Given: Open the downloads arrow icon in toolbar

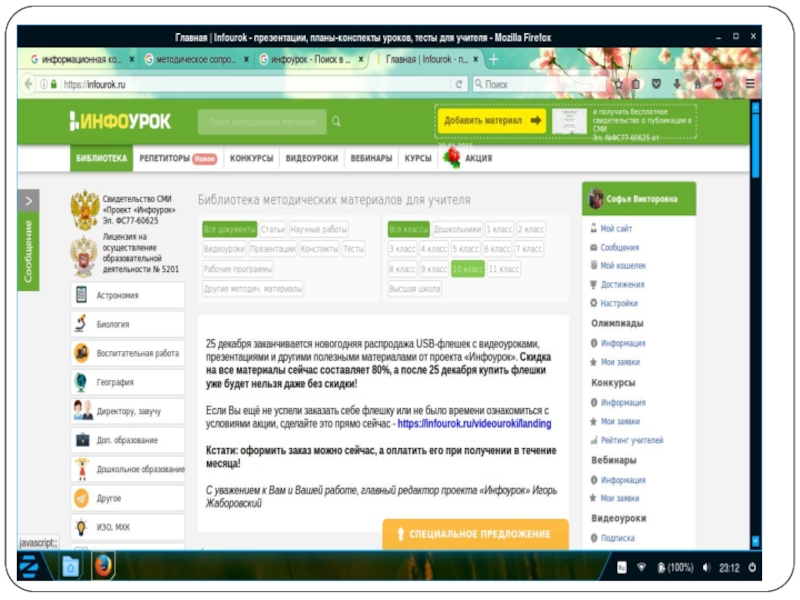Looking at the screenshot, I should pyautogui.click(x=677, y=84).
